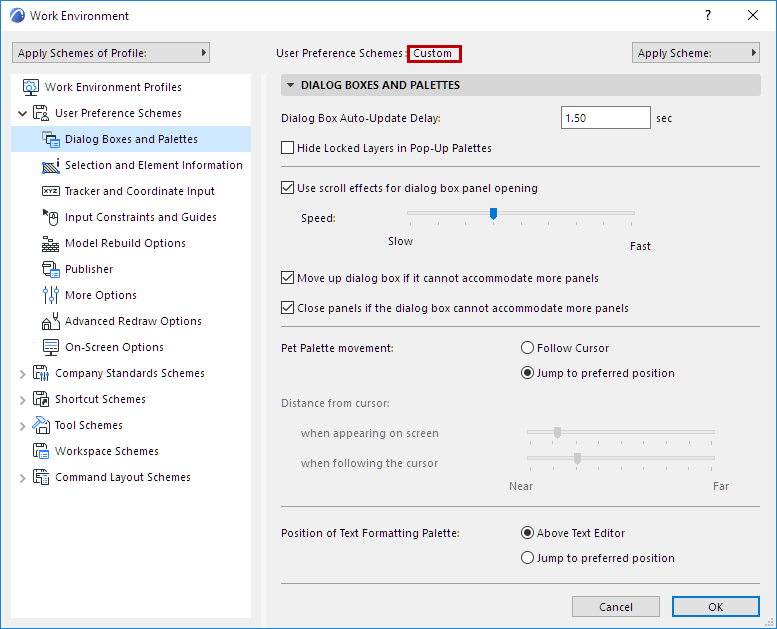The width and height of the screenshot is (777, 629).
Task: Expand the Company Standards Schemes tree node
Action: [23, 374]
